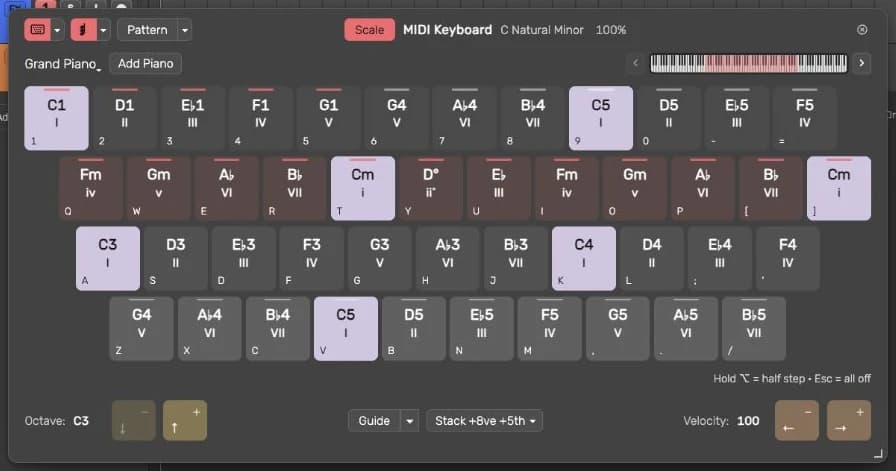Play the E♭1 note pad
Screen dimensions: 896x471
(193, 118)
